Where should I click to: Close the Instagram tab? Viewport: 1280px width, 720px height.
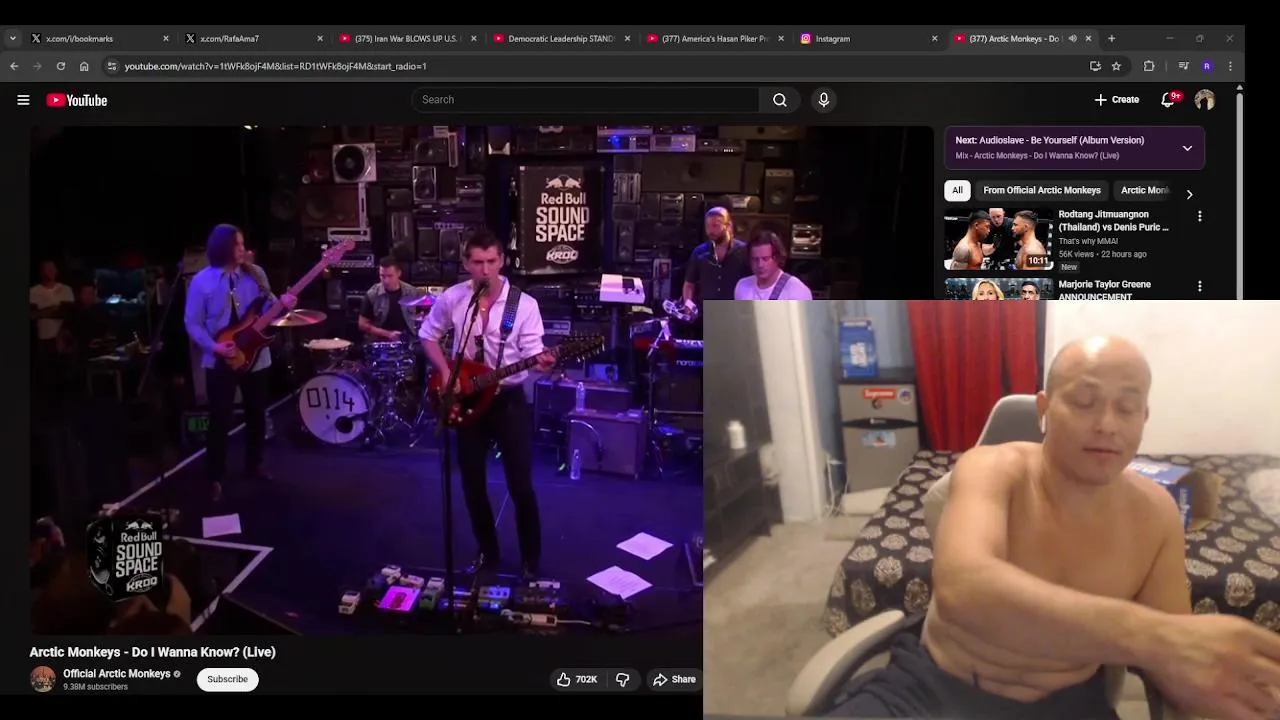[935, 39]
